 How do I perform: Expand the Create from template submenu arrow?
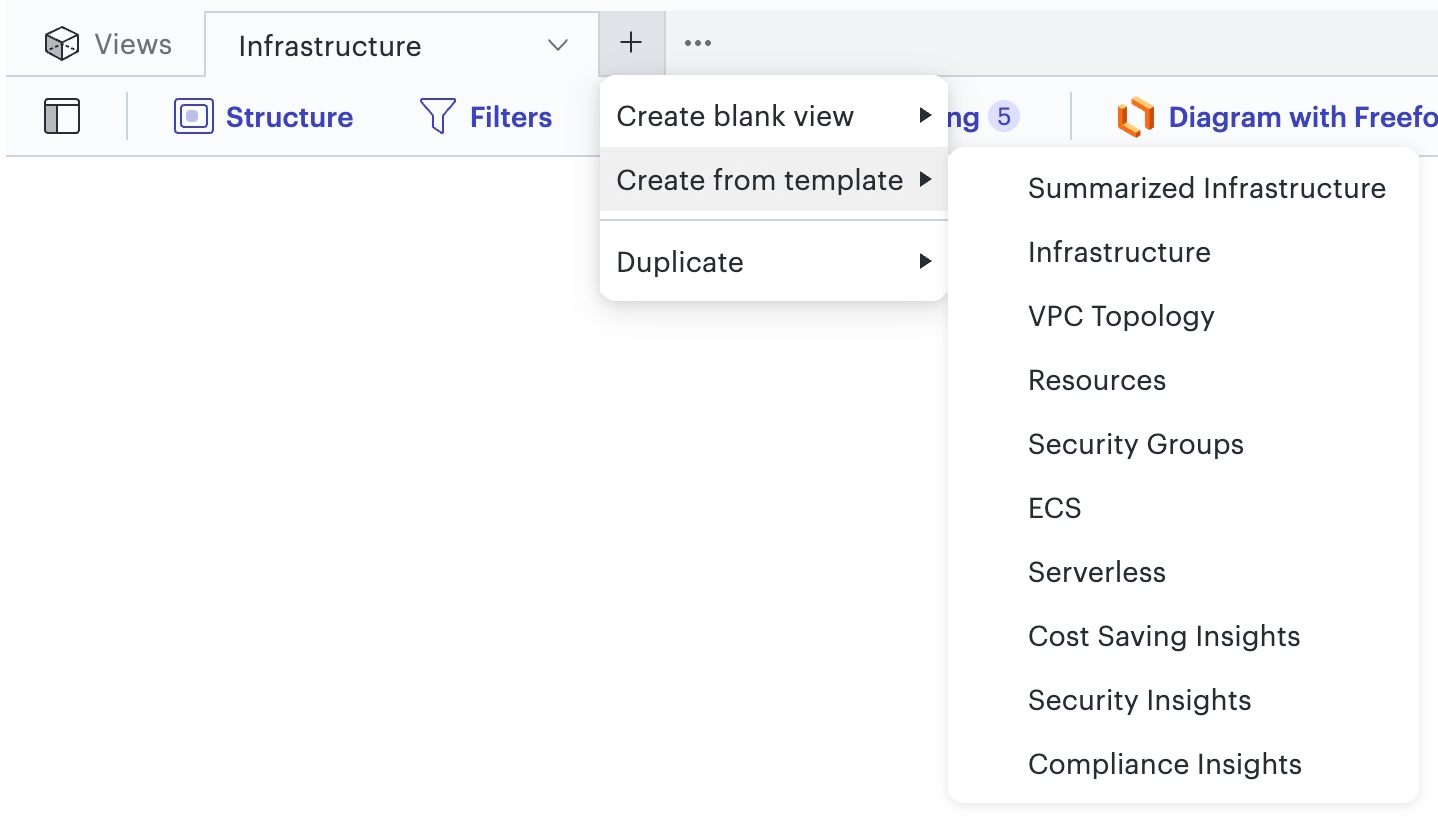(925, 180)
